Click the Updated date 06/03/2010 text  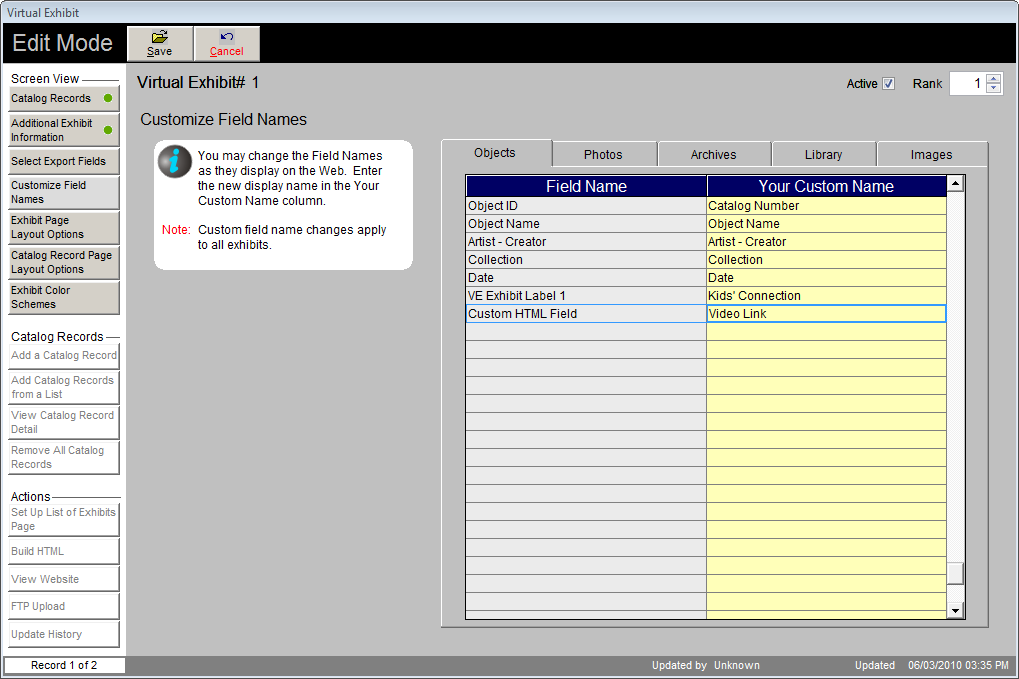pos(959,665)
